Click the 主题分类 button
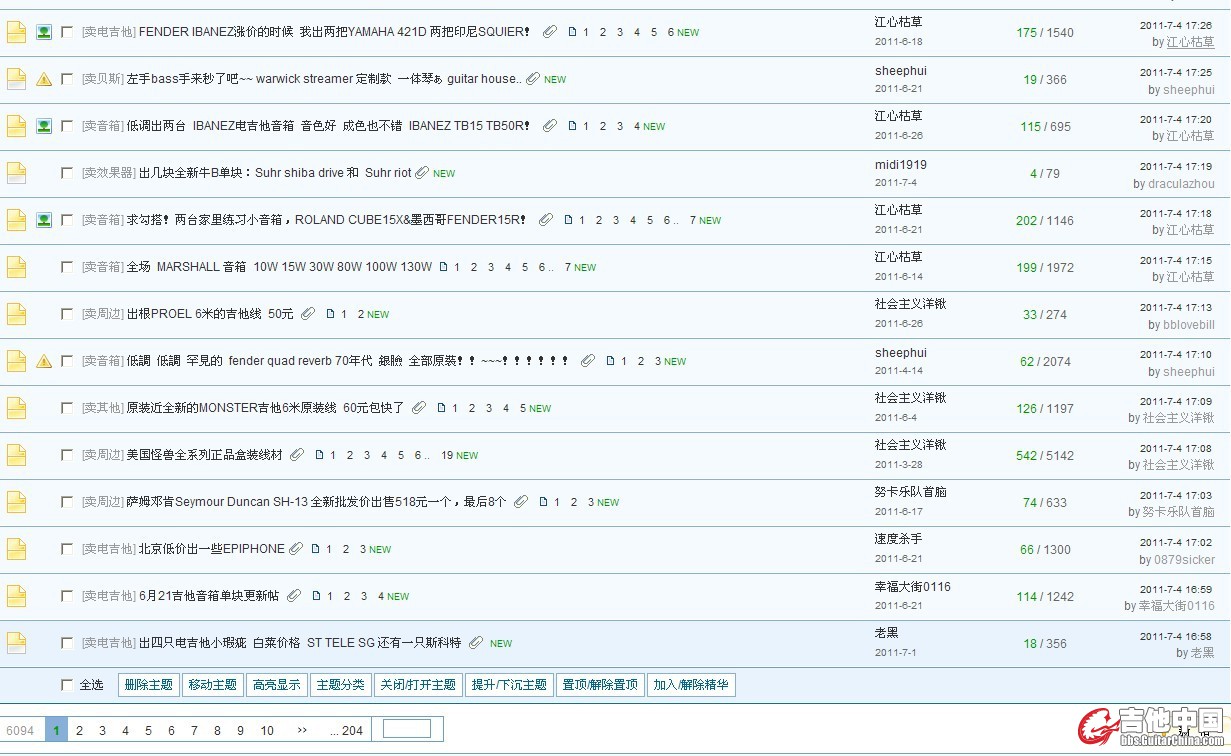Viewport: 1231px width, 756px height. 340,685
